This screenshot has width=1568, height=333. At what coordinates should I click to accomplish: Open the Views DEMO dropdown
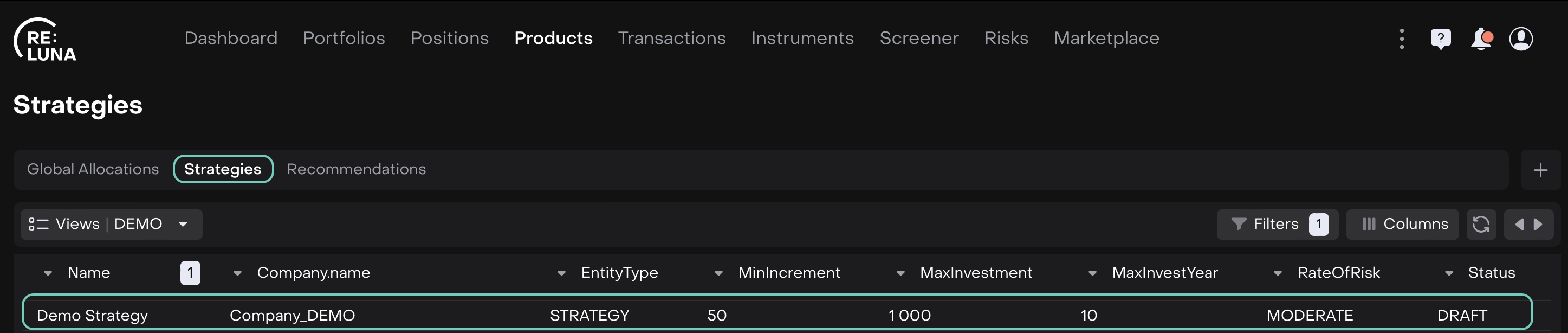(x=111, y=225)
